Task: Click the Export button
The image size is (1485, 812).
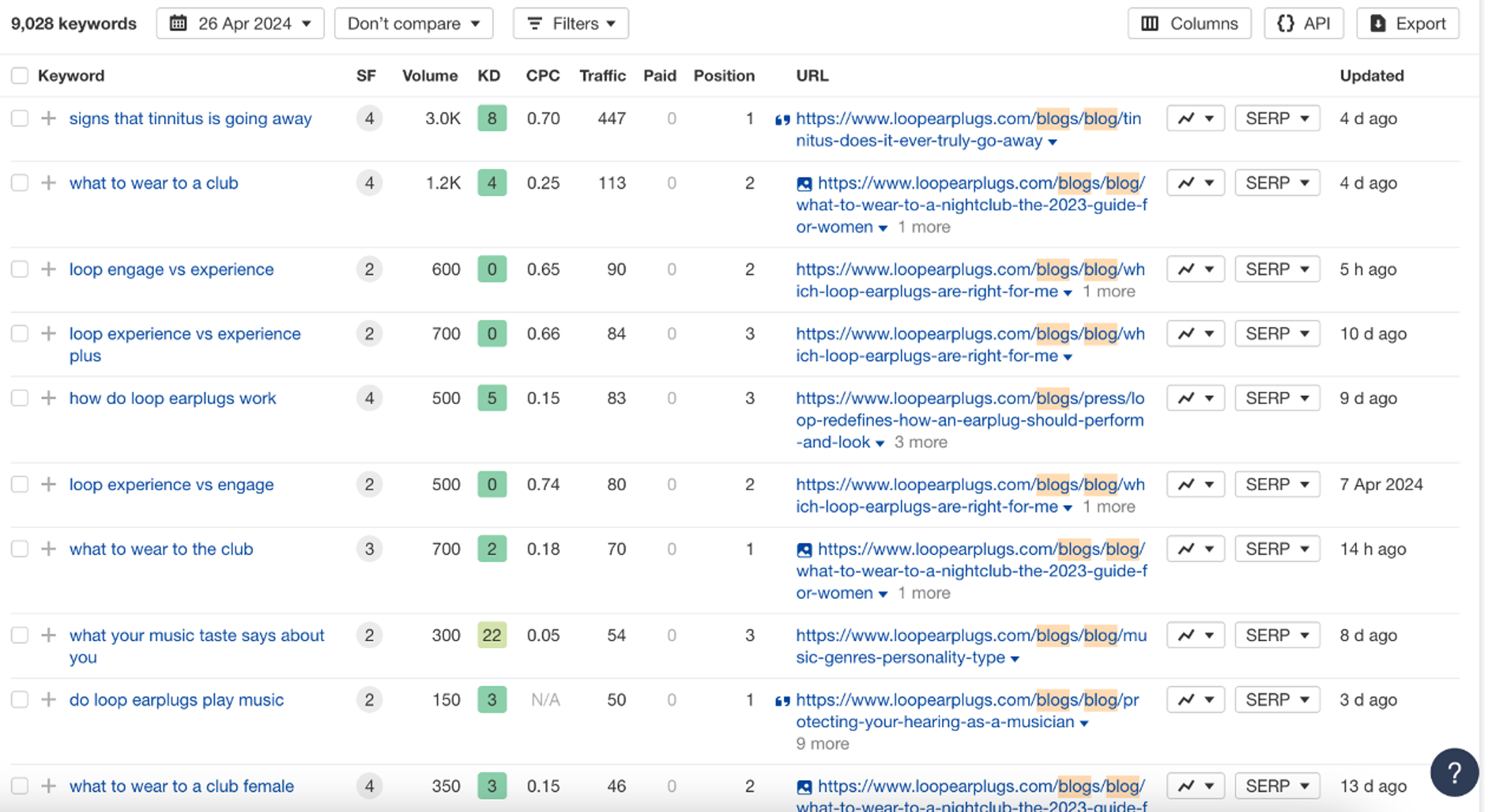Action: [1407, 24]
